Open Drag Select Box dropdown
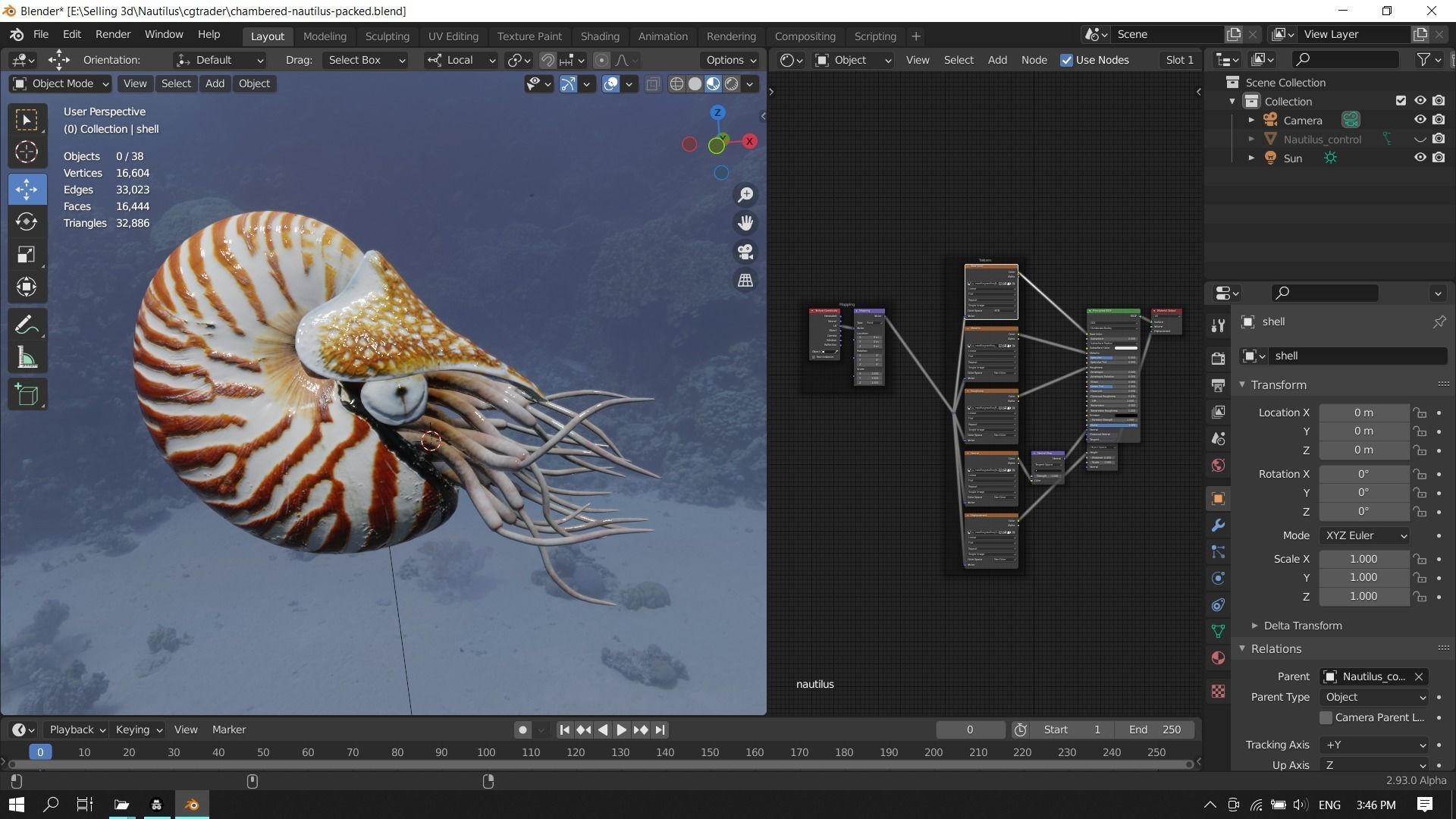 click(365, 60)
